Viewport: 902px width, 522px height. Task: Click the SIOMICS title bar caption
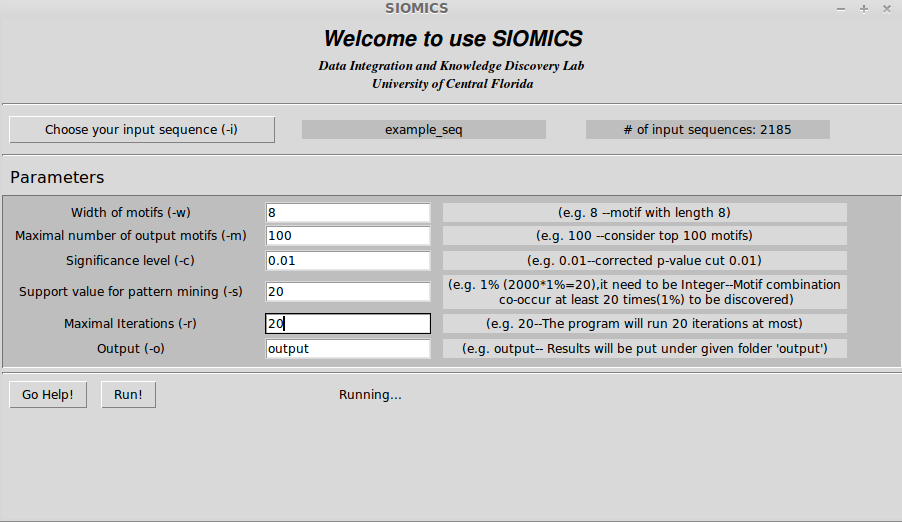click(x=416, y=8)
